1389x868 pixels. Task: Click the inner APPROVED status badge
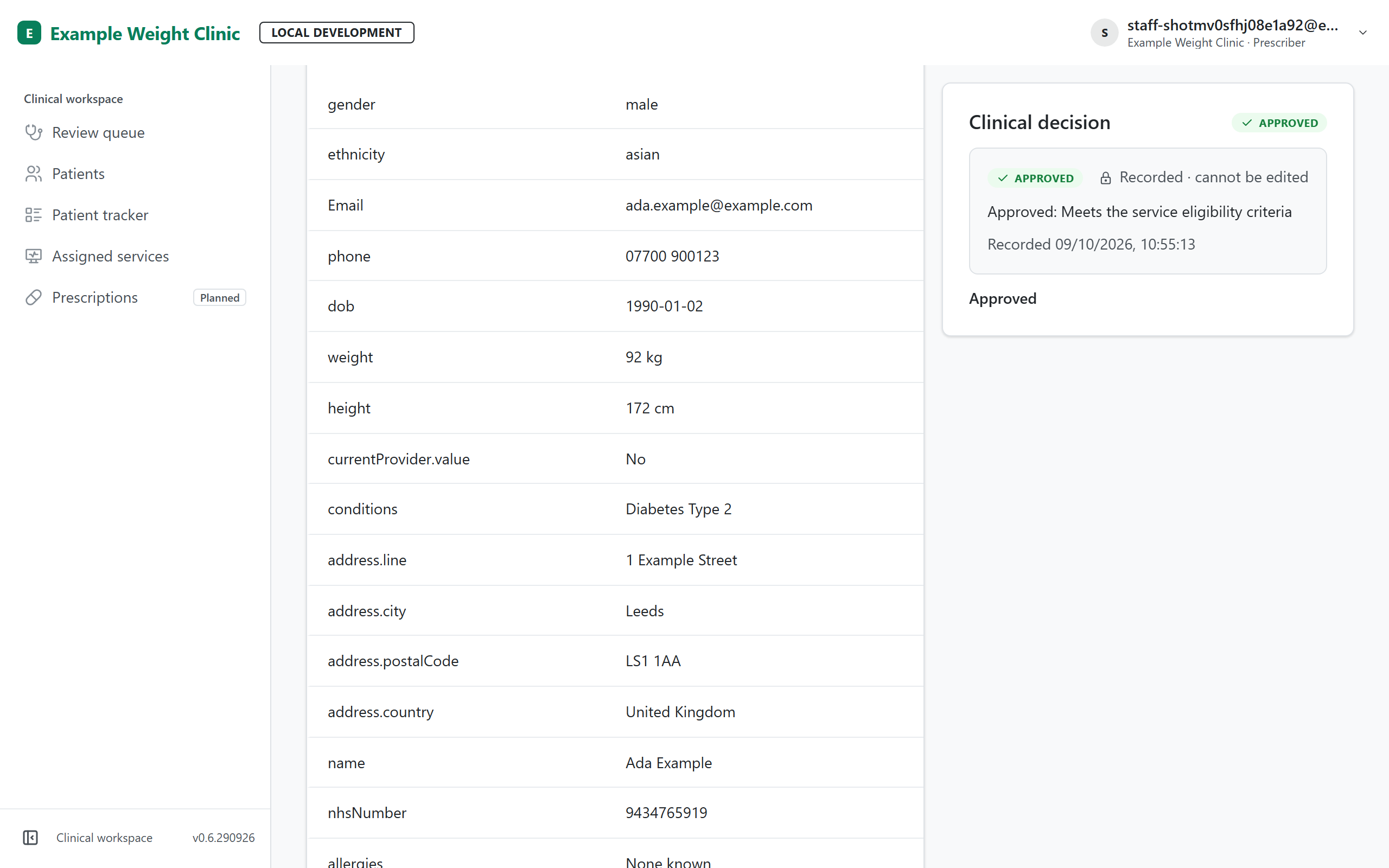pos(1036,178)
